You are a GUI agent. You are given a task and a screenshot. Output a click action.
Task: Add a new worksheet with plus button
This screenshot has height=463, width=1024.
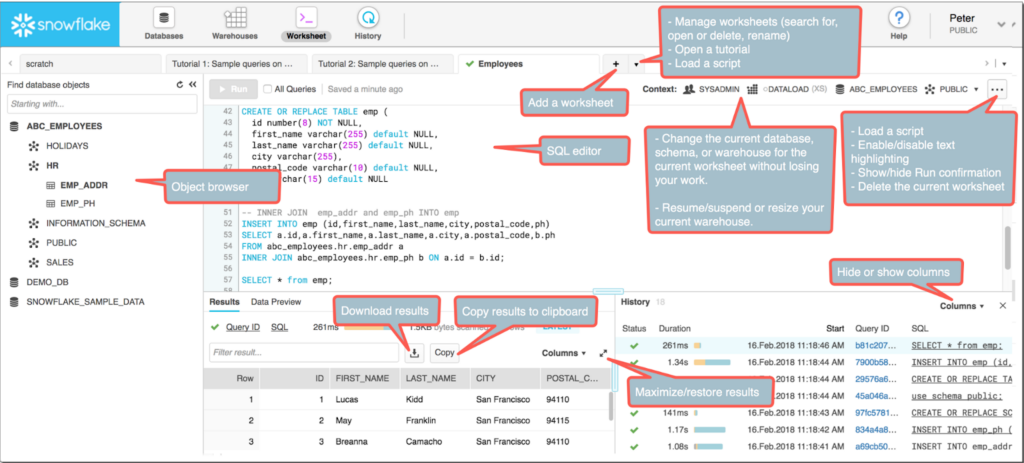(616, 63)
